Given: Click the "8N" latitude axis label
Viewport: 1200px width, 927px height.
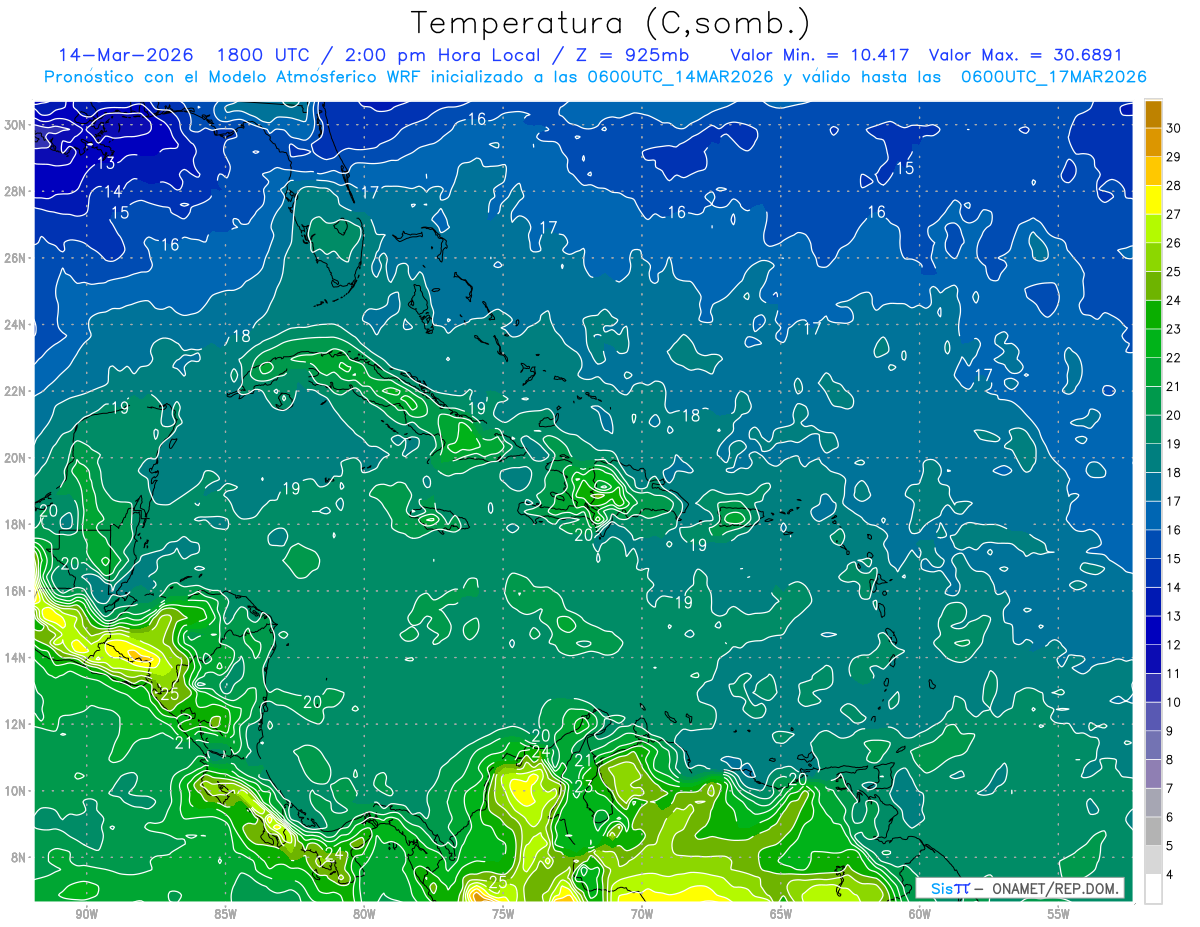Looking at the screenshot, I should 19,857.
